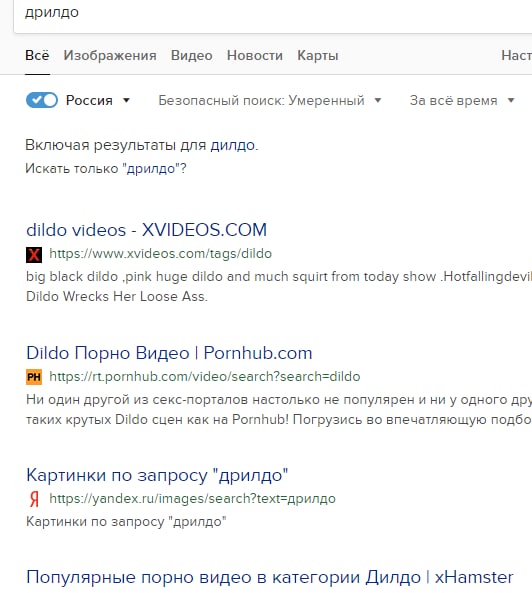Open Картинки по запросу "дрилдо" result

(157, 475)
